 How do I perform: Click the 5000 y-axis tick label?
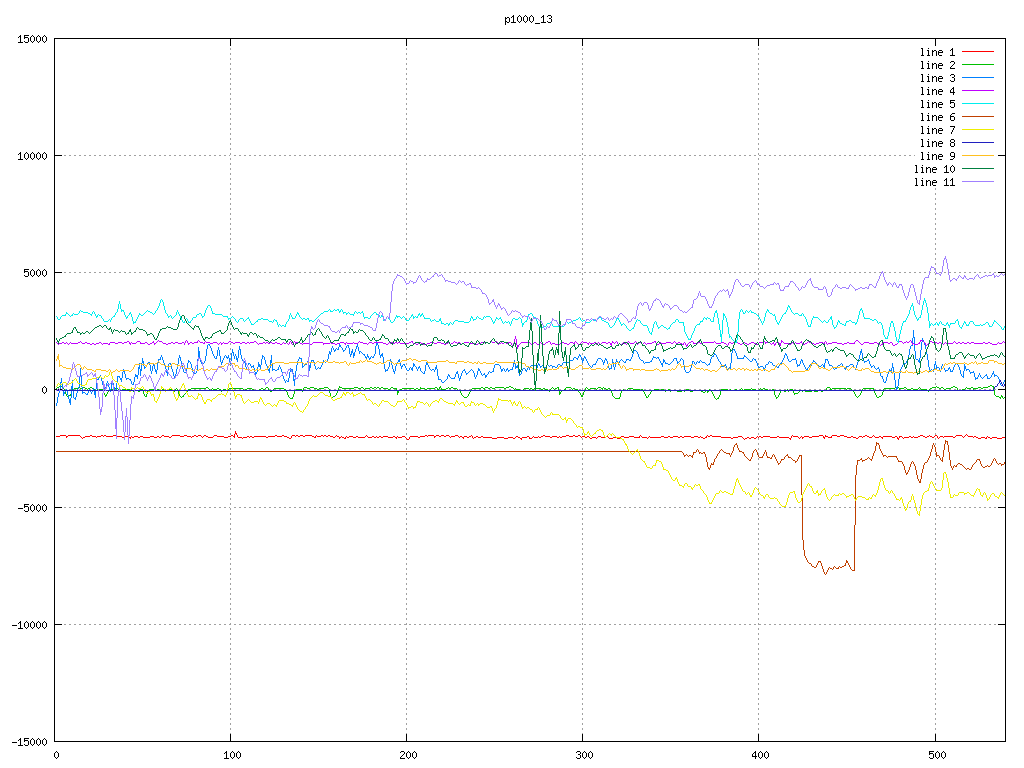pyautogui.click(x=32, y=273)
